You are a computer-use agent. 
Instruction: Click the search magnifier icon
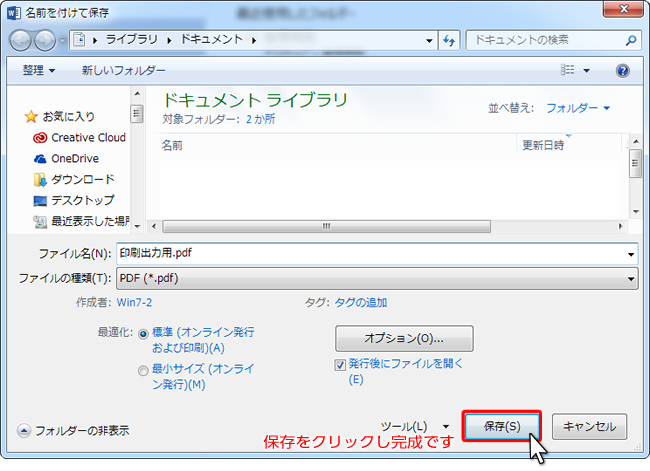coord(631,40)
